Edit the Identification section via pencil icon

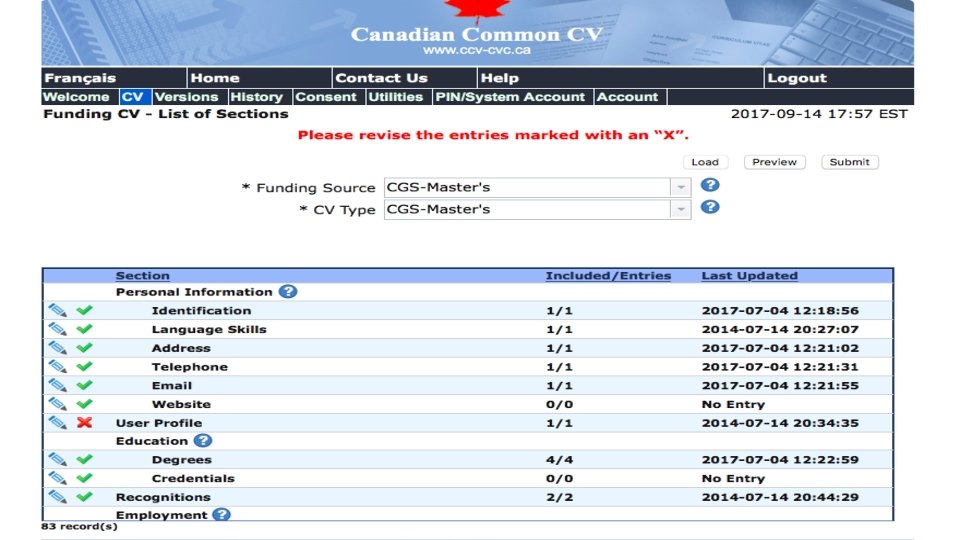tap(58, 310)
